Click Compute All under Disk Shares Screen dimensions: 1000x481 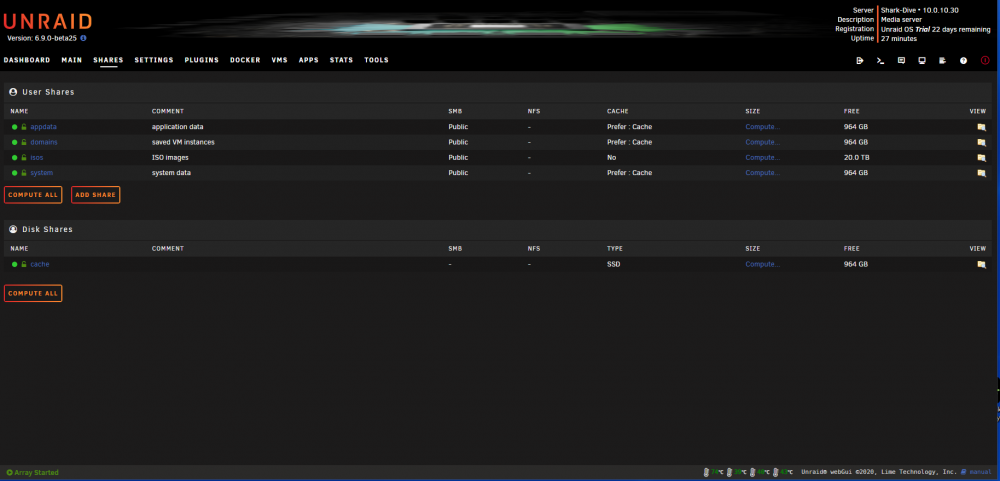[33, 293]
